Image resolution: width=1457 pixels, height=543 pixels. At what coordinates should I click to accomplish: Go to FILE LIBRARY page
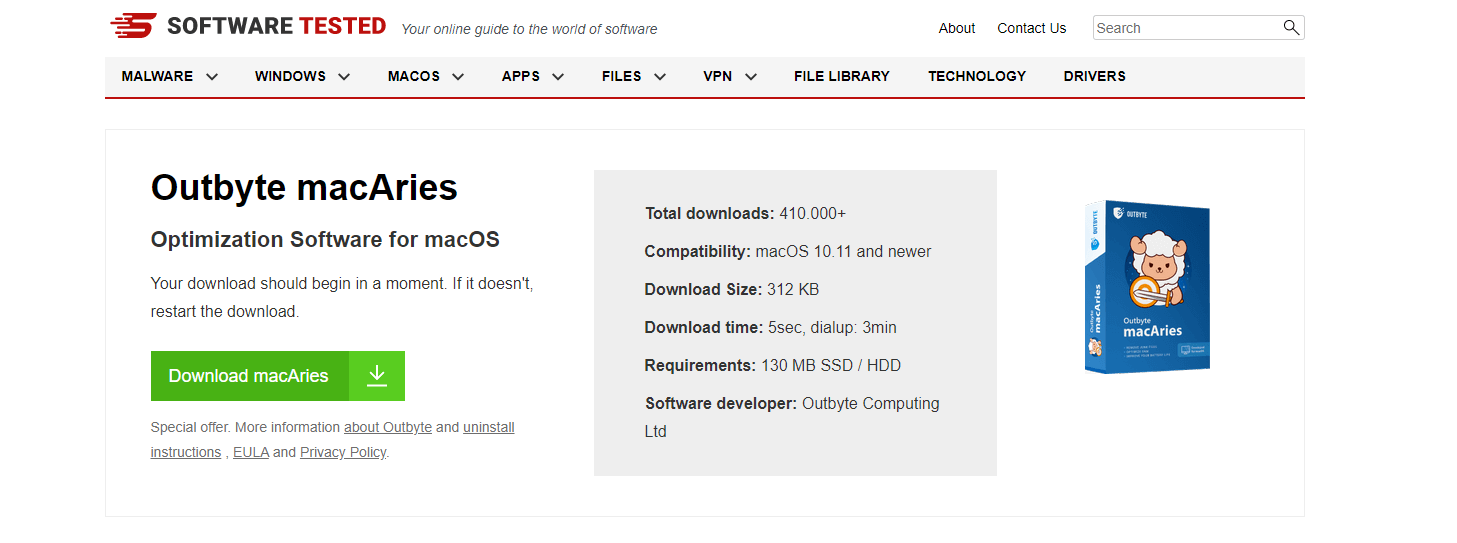842,76
